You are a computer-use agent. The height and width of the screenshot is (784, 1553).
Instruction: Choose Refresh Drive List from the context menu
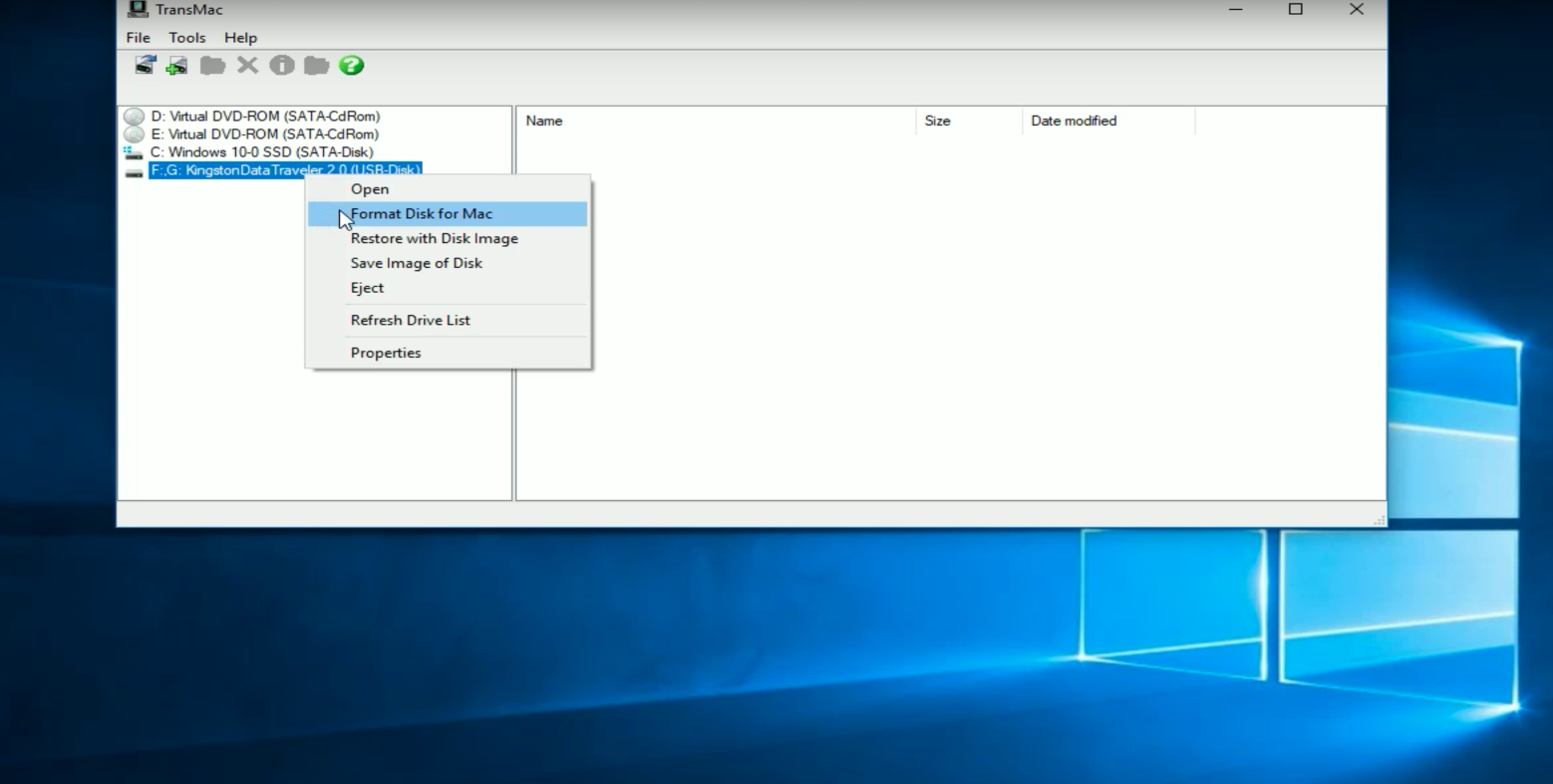coord(448,321)
